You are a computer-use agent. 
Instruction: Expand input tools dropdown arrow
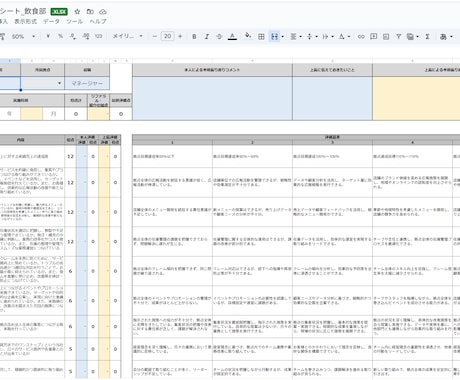[x=451, y=37]
